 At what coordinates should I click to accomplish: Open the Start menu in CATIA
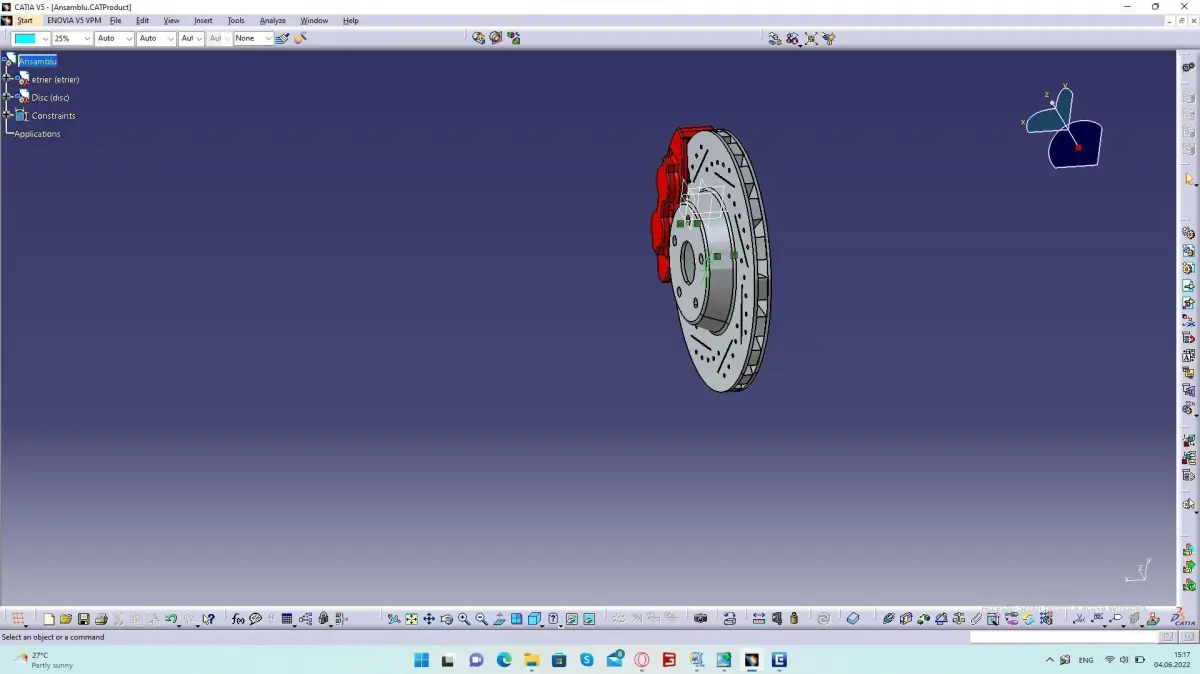point(25,20)
